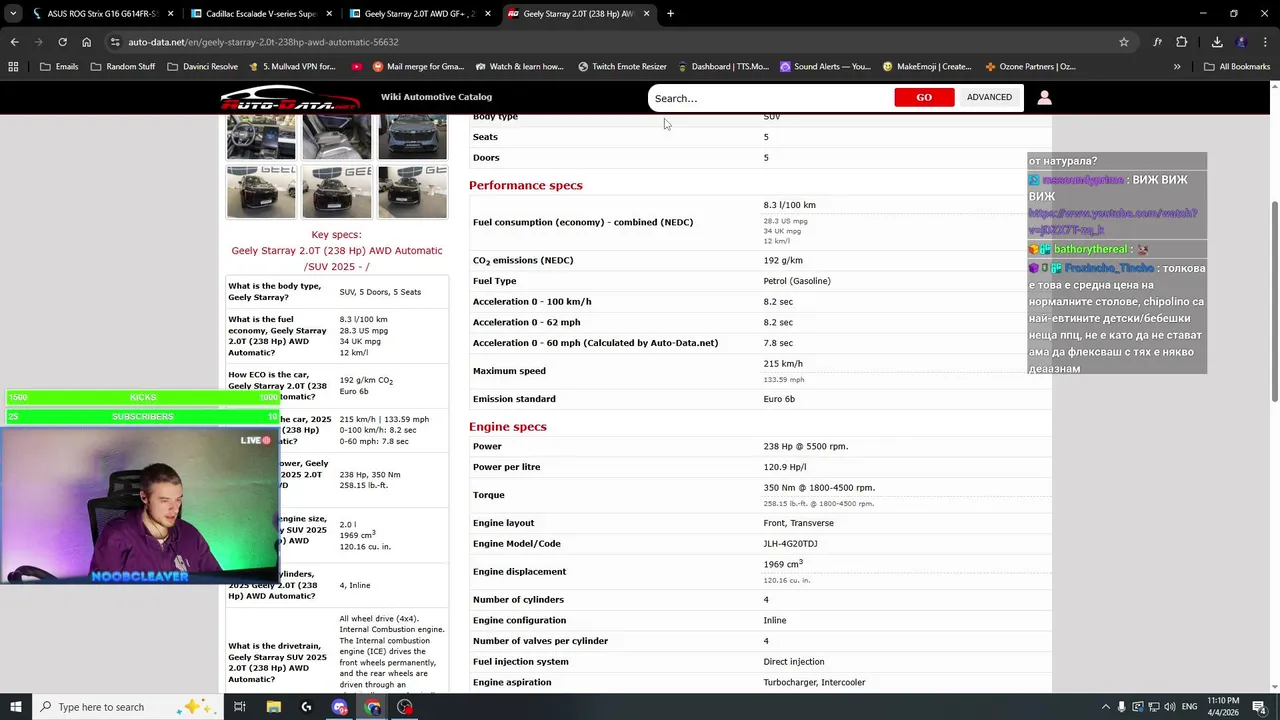The image size is (1280, 720).
Task: Open File Explorer from the taskbar
Action: [x=274, y=707]
